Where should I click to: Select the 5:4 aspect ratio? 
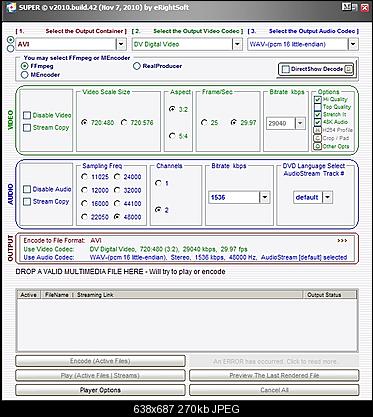point(172,136)
